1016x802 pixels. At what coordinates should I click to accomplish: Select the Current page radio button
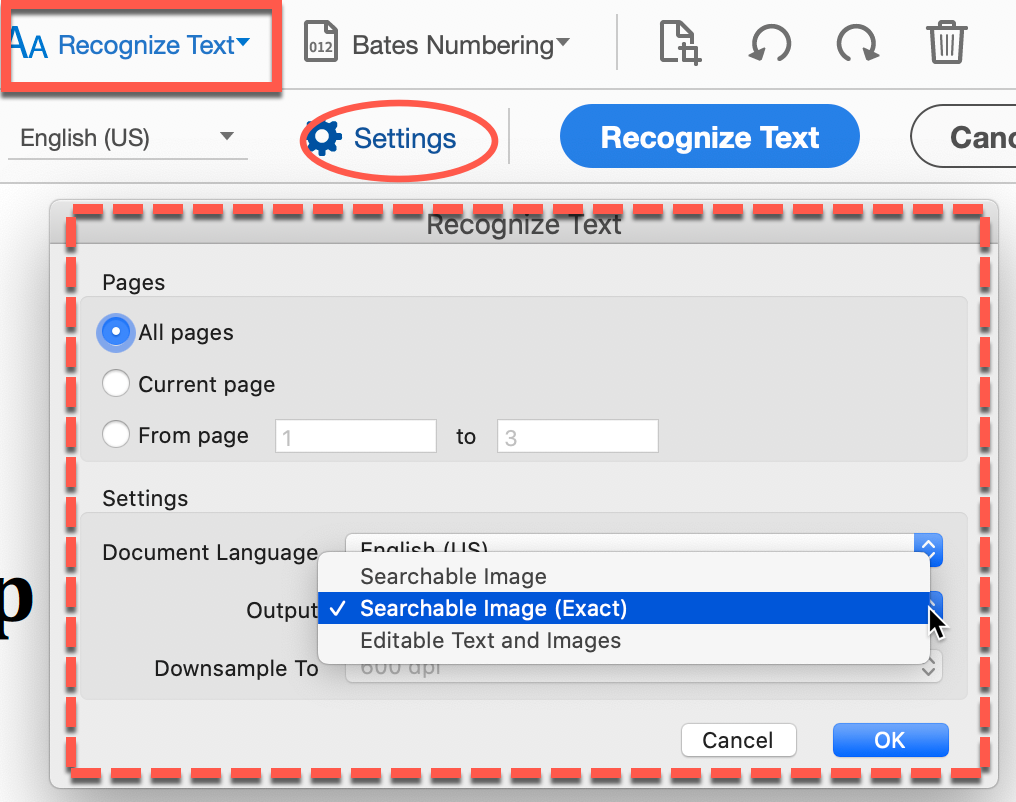tap(115, 383)
